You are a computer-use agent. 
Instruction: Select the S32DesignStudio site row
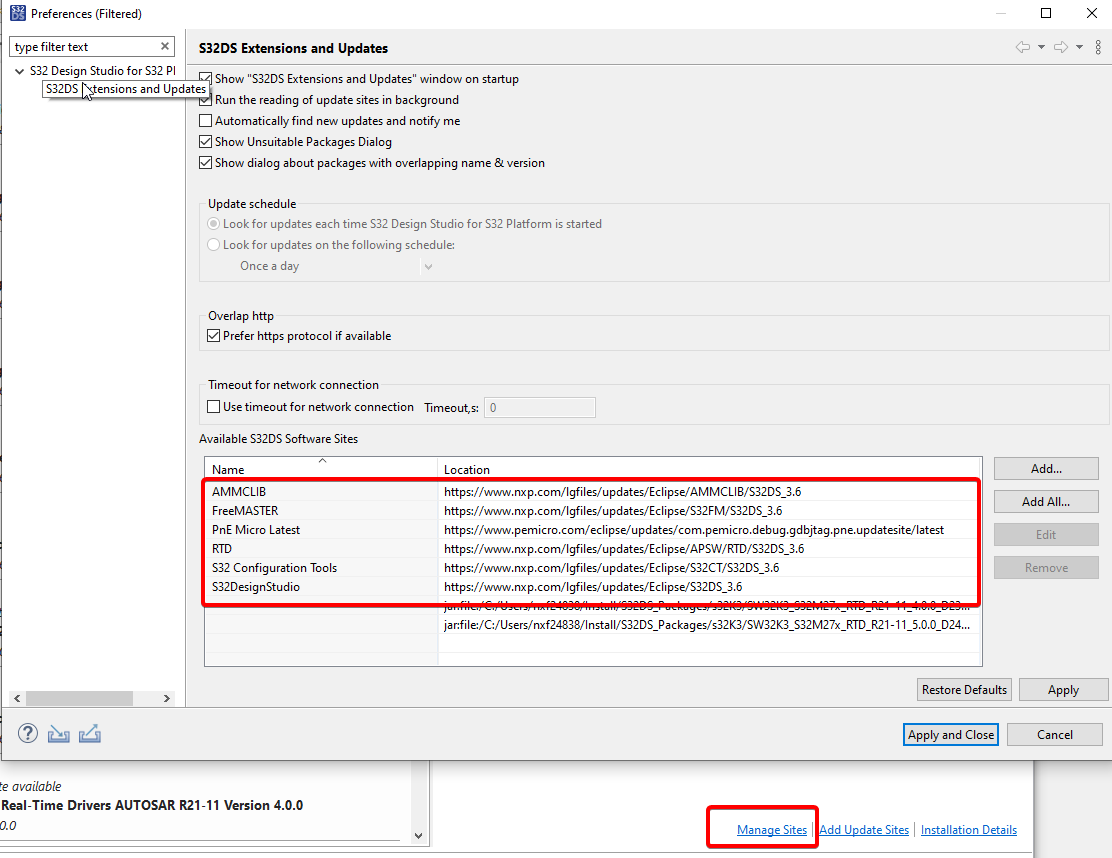click(593, 587)
